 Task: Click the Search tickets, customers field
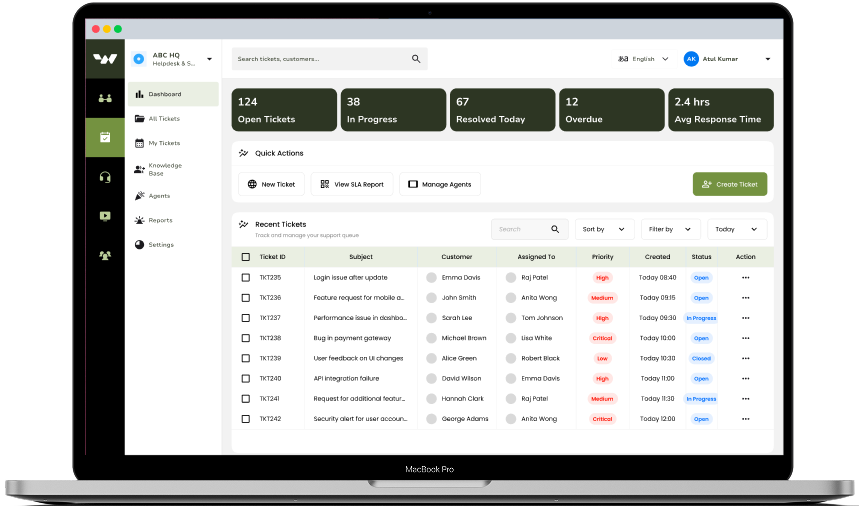click(x=329, y=59)
